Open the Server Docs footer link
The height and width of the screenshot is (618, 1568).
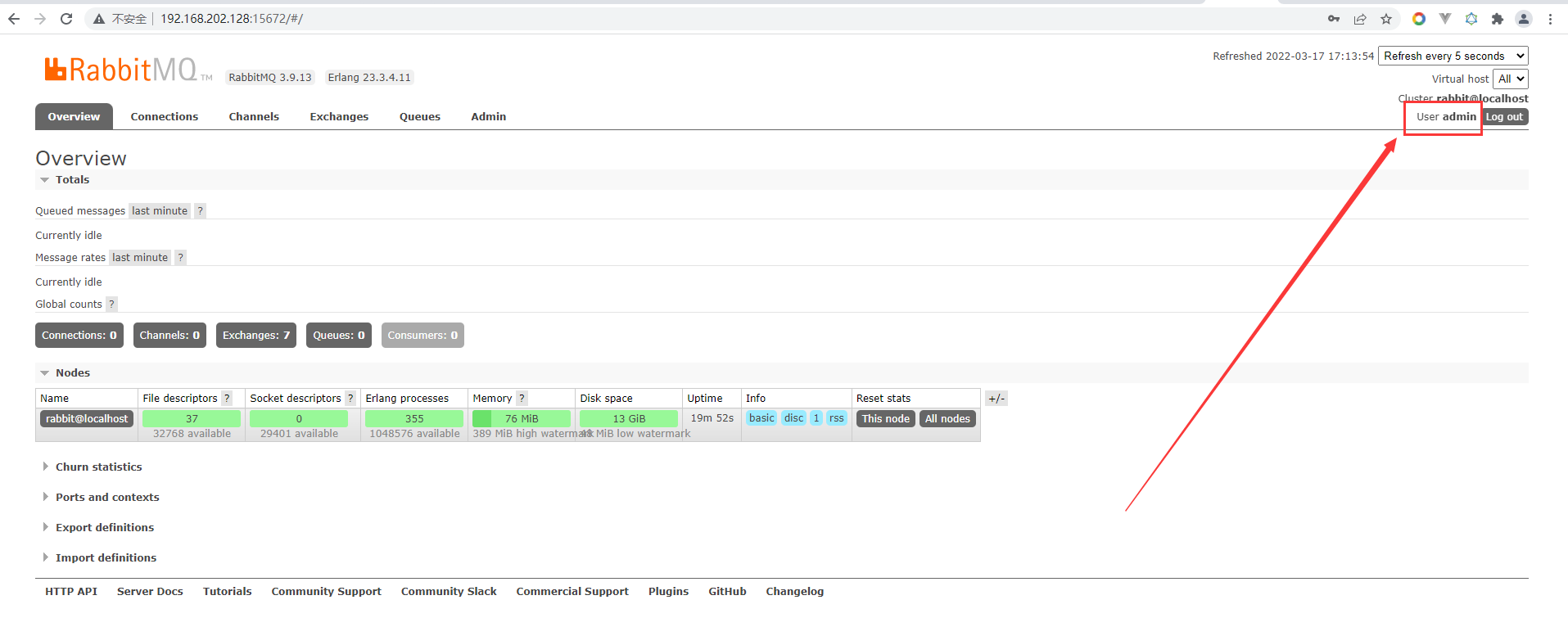pyautogui.click(x=150, y=592)
